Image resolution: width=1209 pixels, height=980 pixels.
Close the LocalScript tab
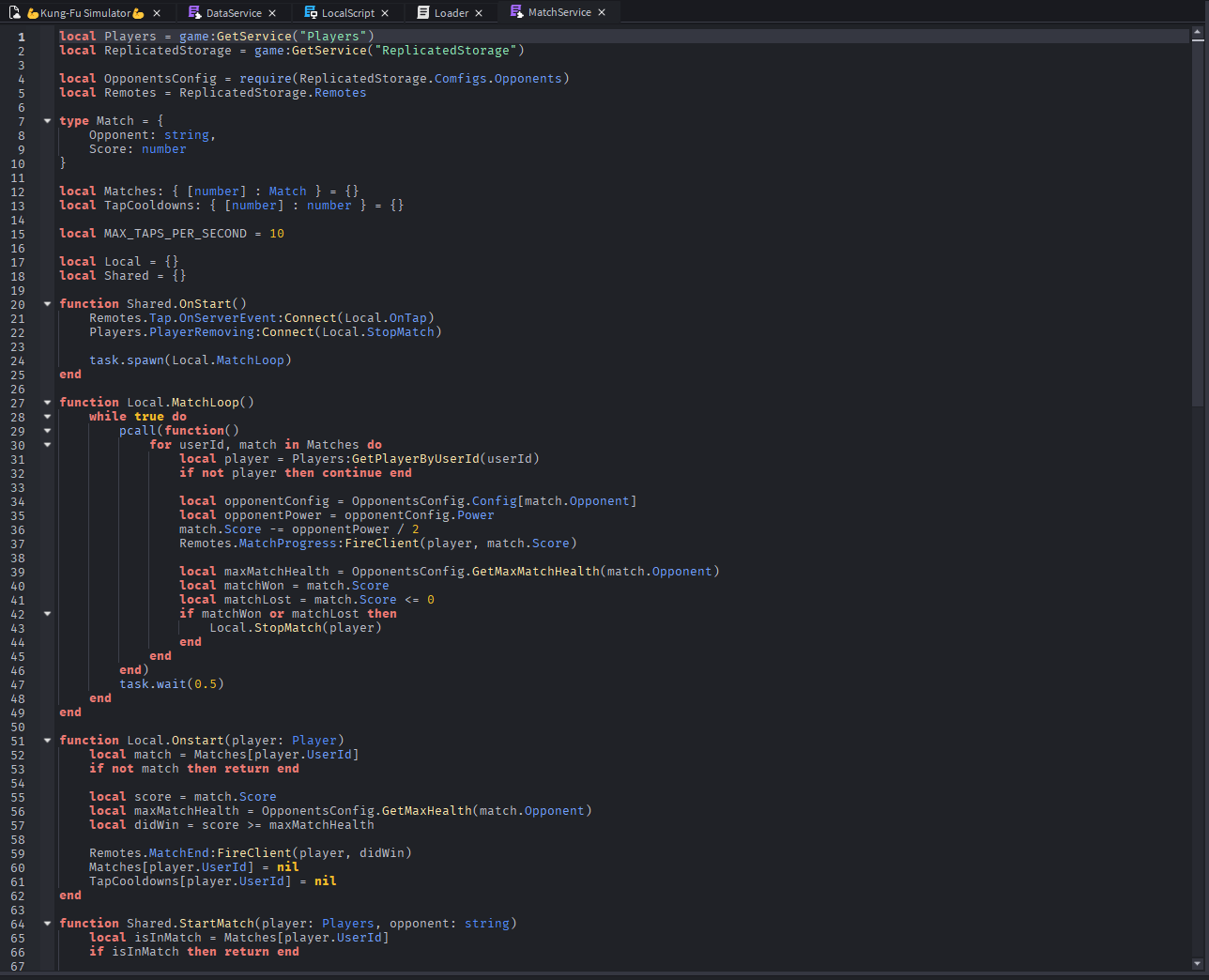[385, 13]
